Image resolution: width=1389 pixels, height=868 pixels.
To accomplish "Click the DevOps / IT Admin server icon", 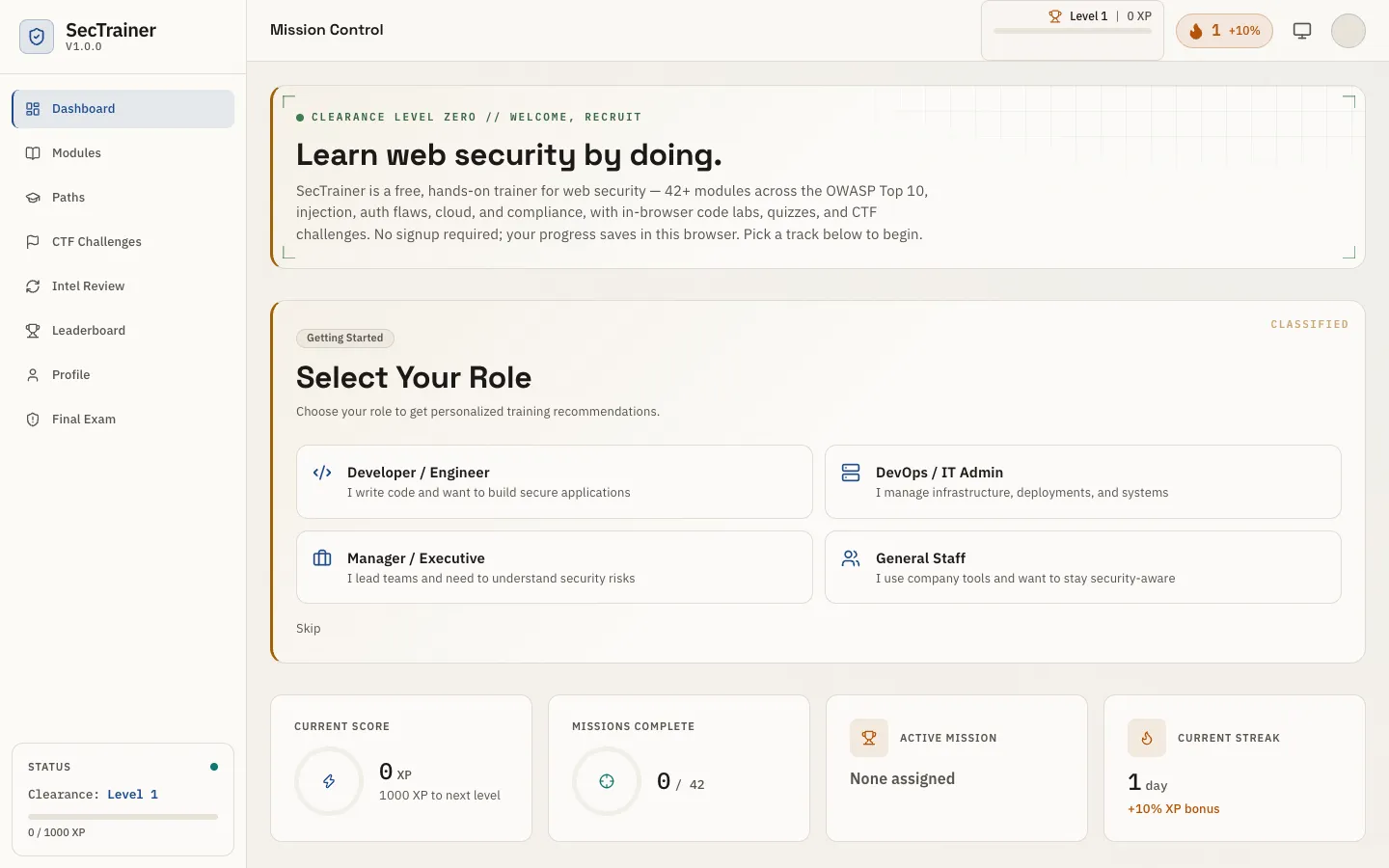I will click(851, 473).
